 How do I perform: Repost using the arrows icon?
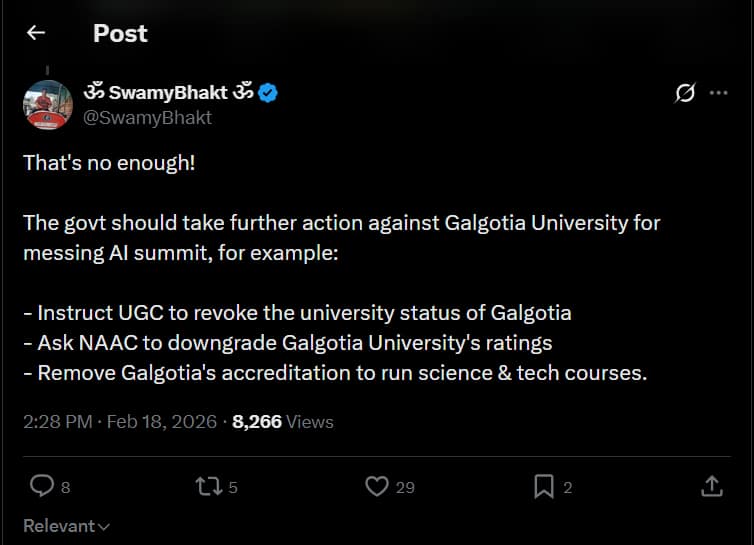pyautogui.click(x=208, y=486)
